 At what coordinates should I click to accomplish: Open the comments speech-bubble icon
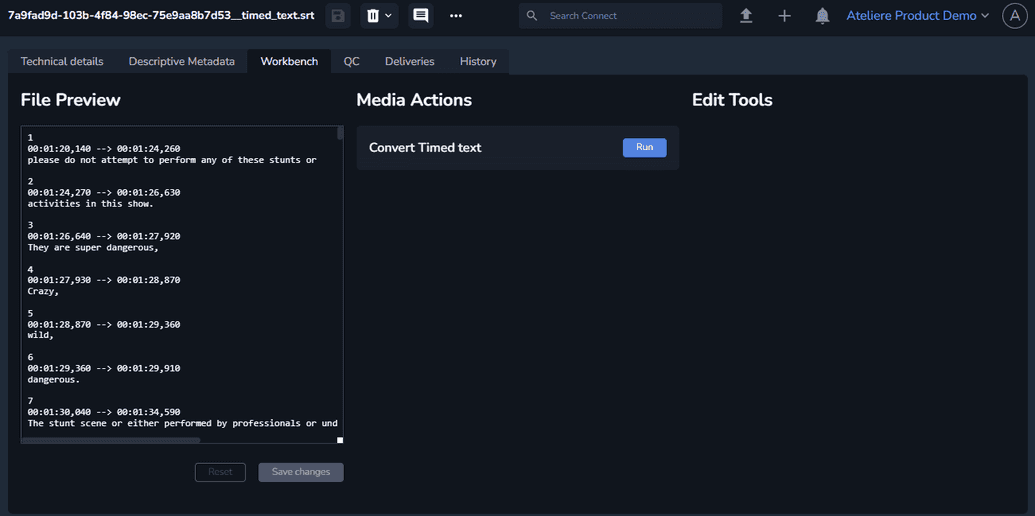(420, 16)
